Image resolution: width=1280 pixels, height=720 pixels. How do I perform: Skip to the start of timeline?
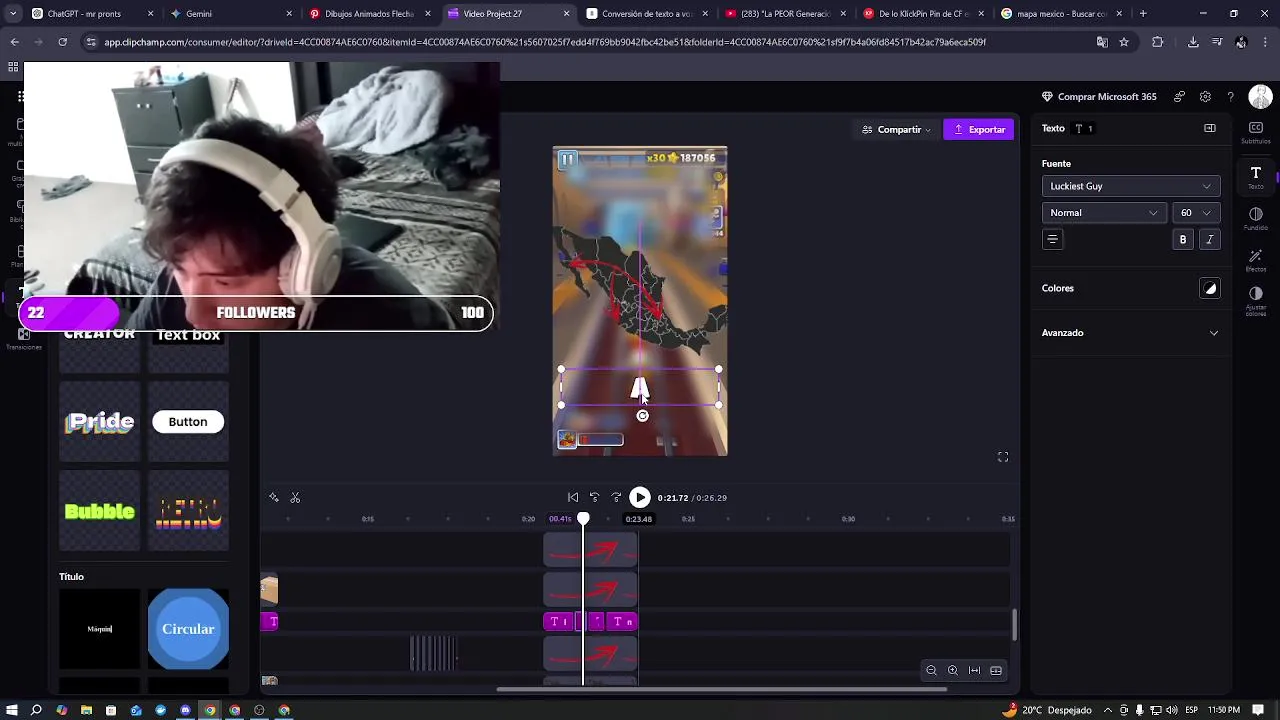pyautogui.click(x=573, y=498)
